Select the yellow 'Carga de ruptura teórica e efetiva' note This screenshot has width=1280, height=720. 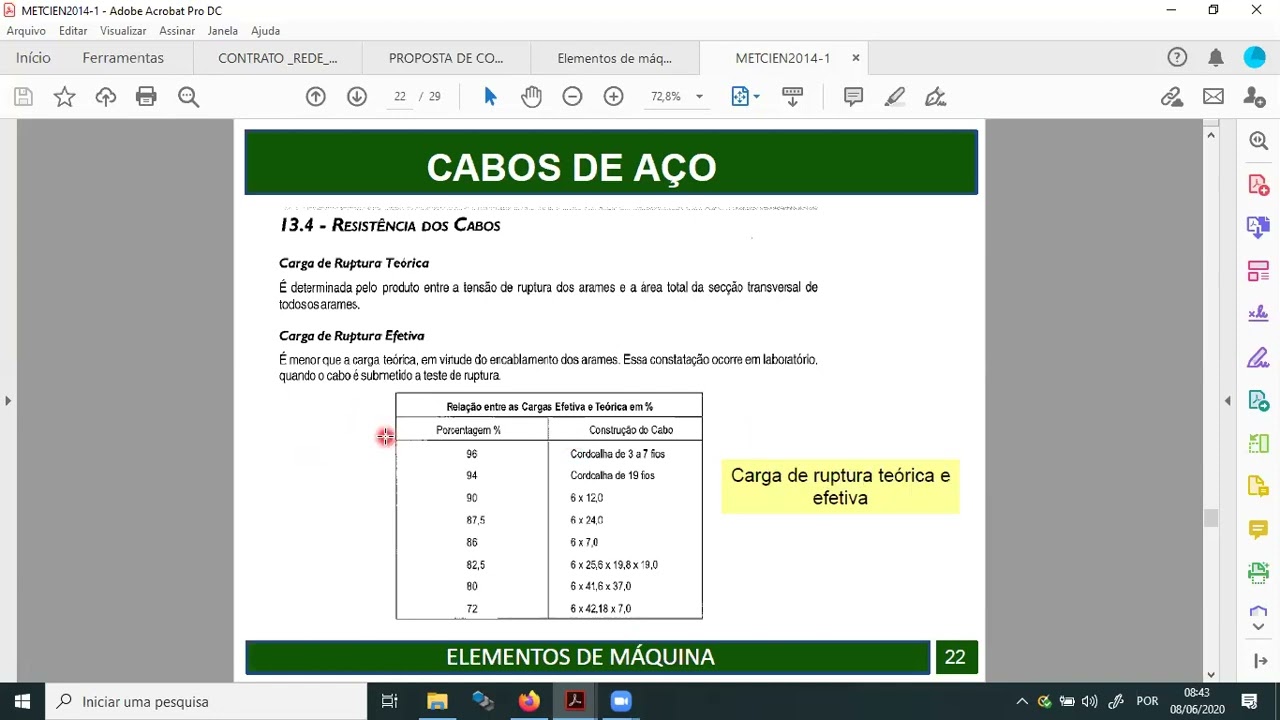coord(840,487)
